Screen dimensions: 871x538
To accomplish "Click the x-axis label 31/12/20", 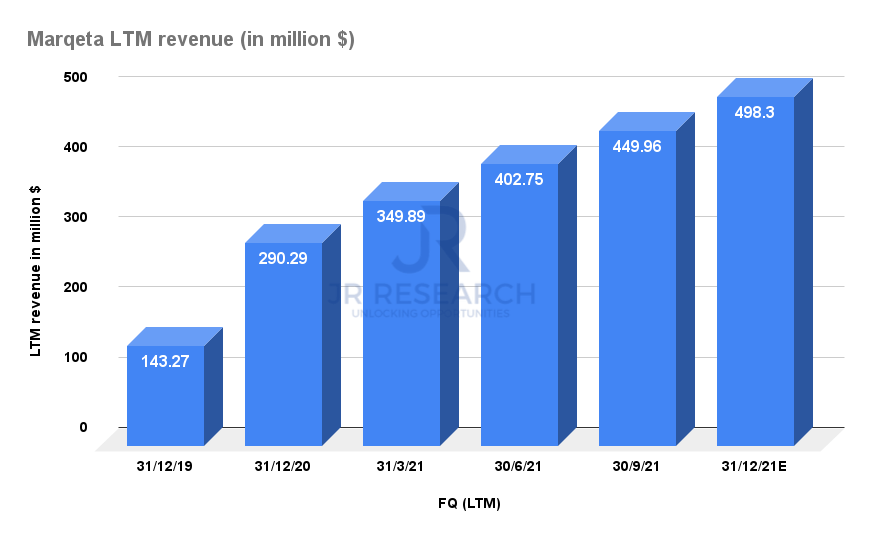I will coord(282,466).
